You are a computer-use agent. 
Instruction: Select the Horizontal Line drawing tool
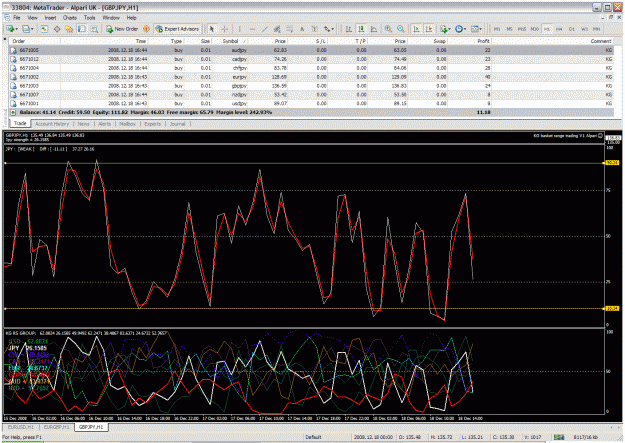[252, 29]
